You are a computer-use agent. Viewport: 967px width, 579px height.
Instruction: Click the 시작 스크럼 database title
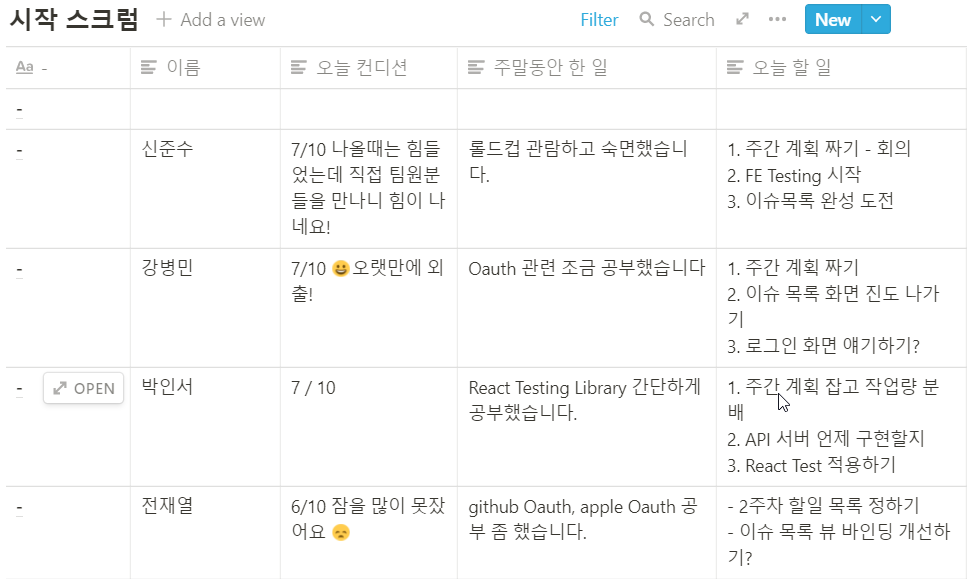coord(74,20)
